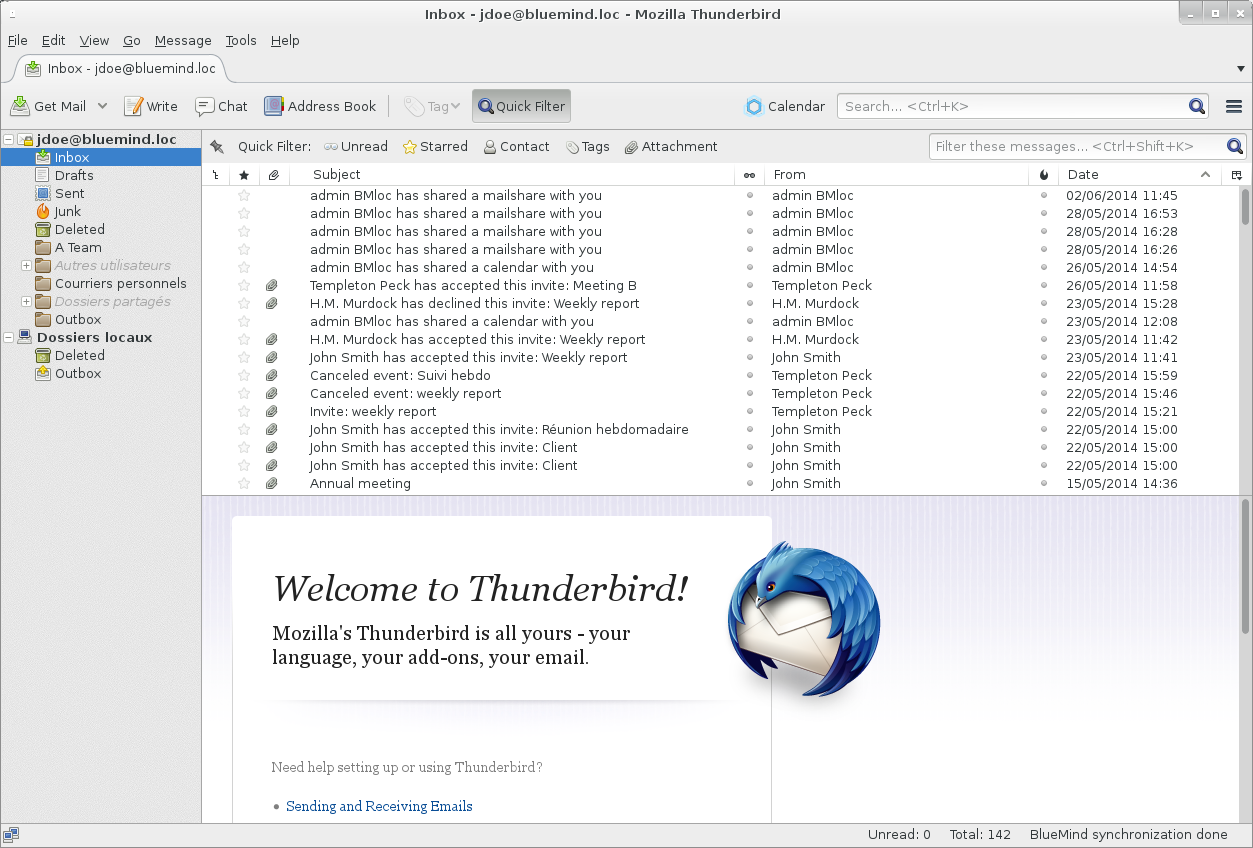Toggle the Tags quick filter

[587, 147]
